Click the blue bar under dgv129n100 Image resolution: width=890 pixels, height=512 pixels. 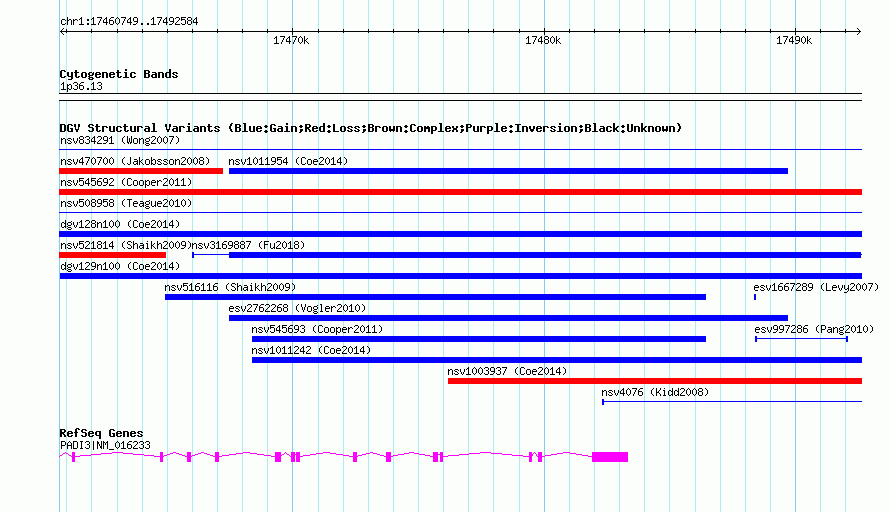pos(460,276)
